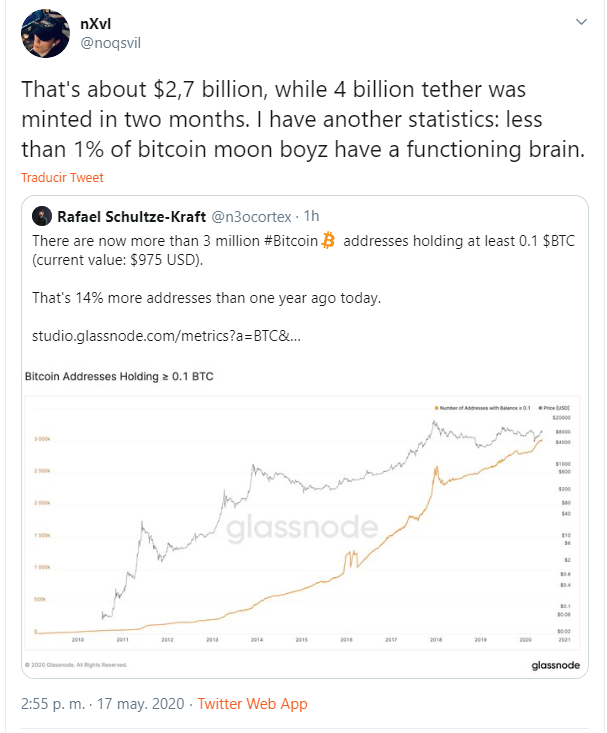Click the glassnode logo under the chart

point(556,665)
